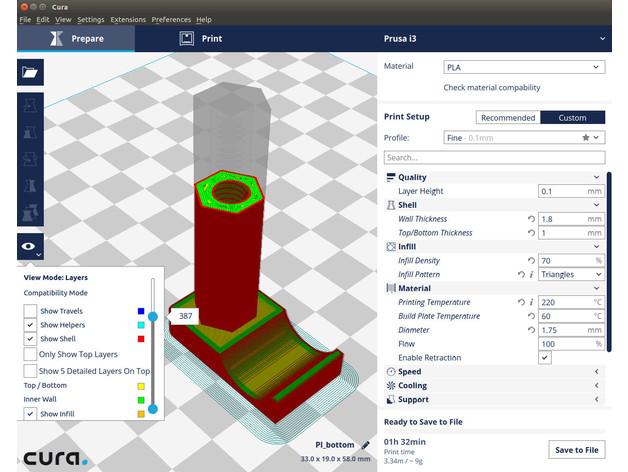Viewport: 628px width, 472px height.
Task: Enable Show 5 Detailed Layers On Top
Action: 30,371
